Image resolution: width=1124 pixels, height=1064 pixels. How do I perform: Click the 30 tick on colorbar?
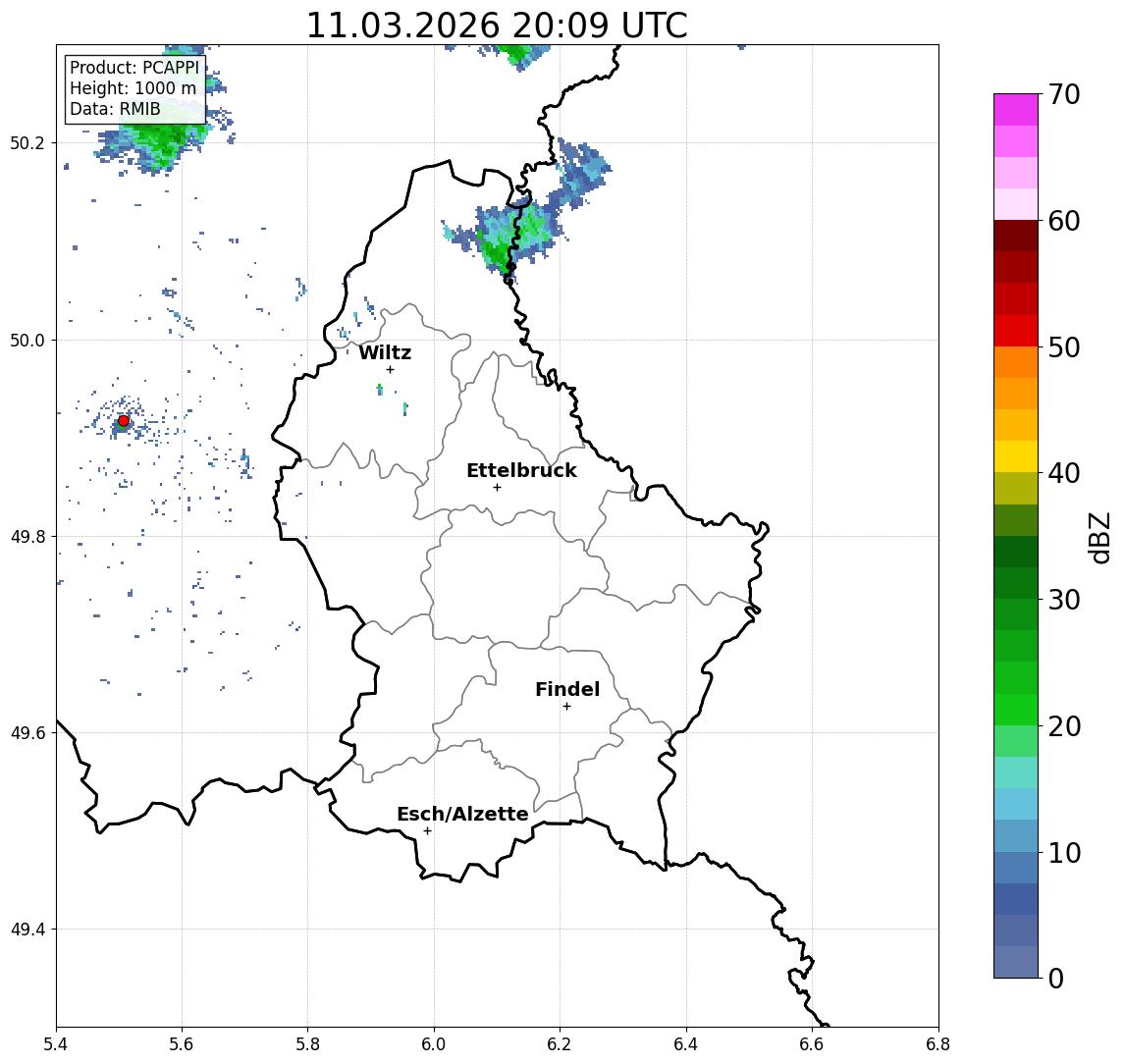(x=1064, y=600)
